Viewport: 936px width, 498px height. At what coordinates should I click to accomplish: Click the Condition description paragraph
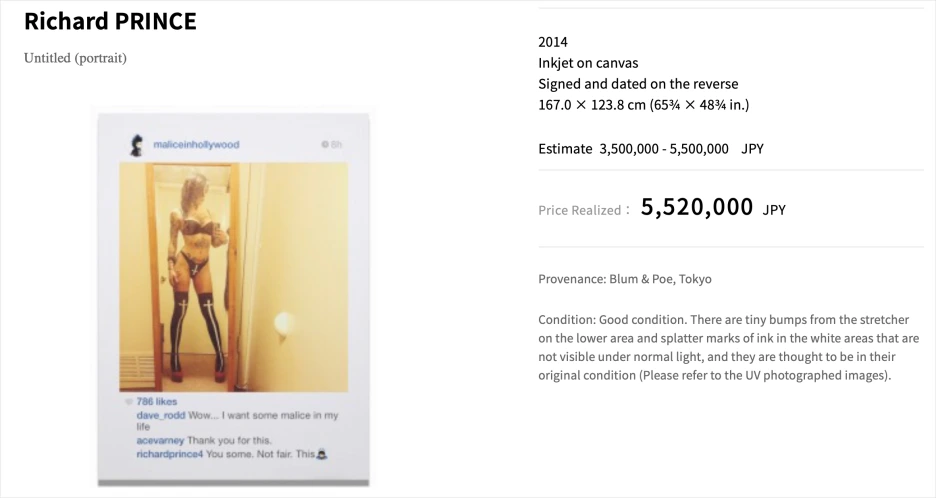pyautogui.click(x=728, y=347)
